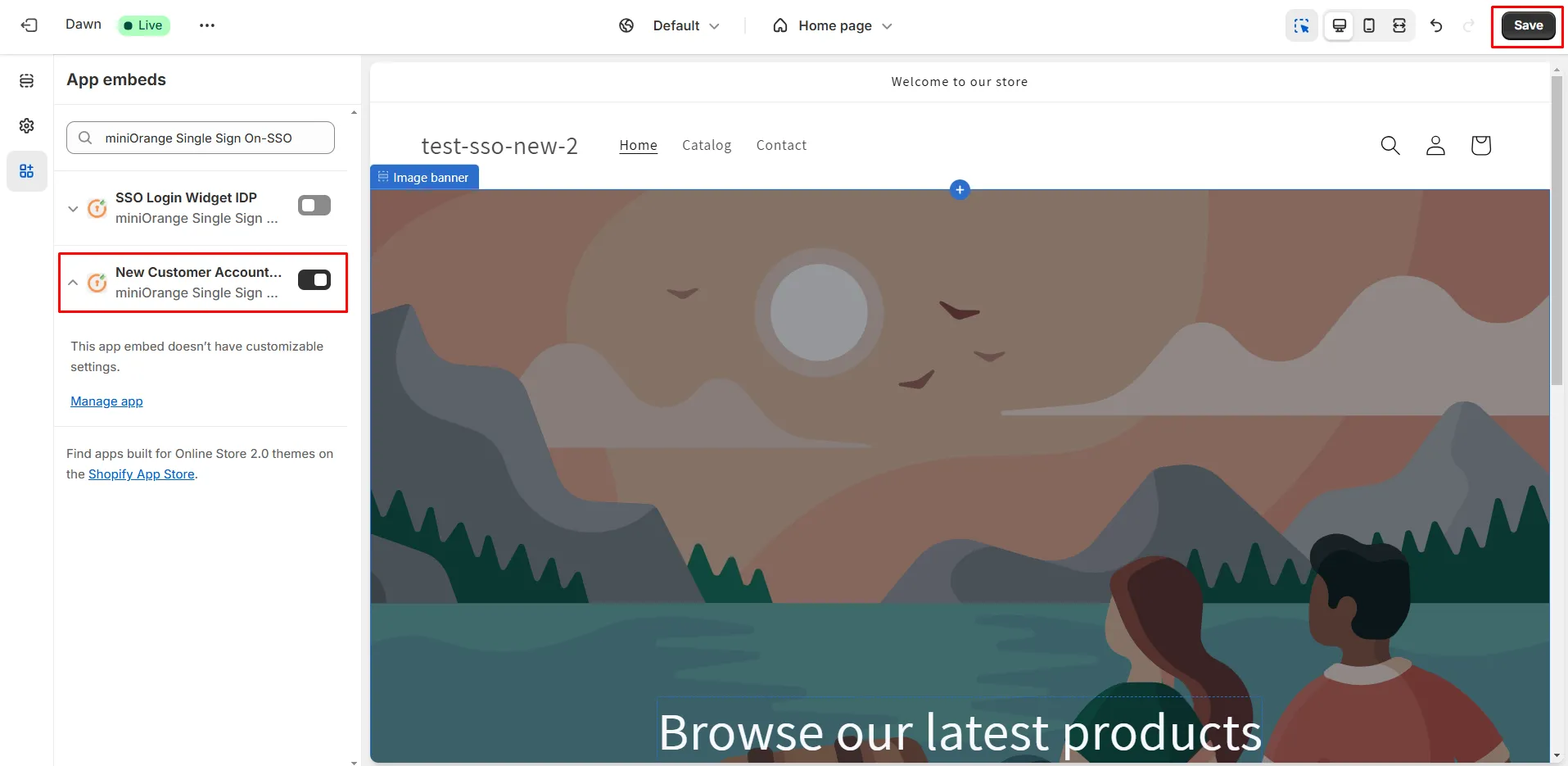Click the test-sso-new-2 store name
The height and width of the screenshot is (766, 1568).
click(499, 146)
